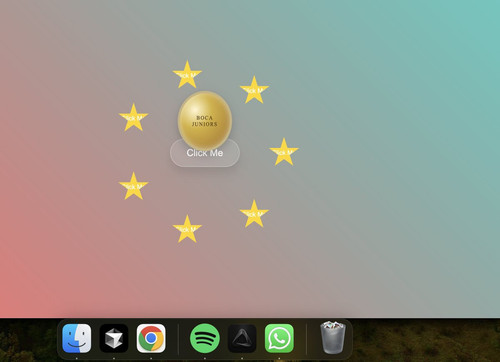Viewport: 500px width, 362px height.
Task: Open Finder from the dock
Action: pyautogui.click(x=77, y=338)
